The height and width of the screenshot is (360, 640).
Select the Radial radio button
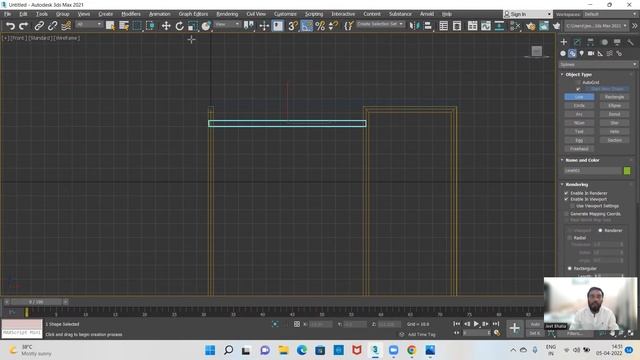[x=570, y=238]
